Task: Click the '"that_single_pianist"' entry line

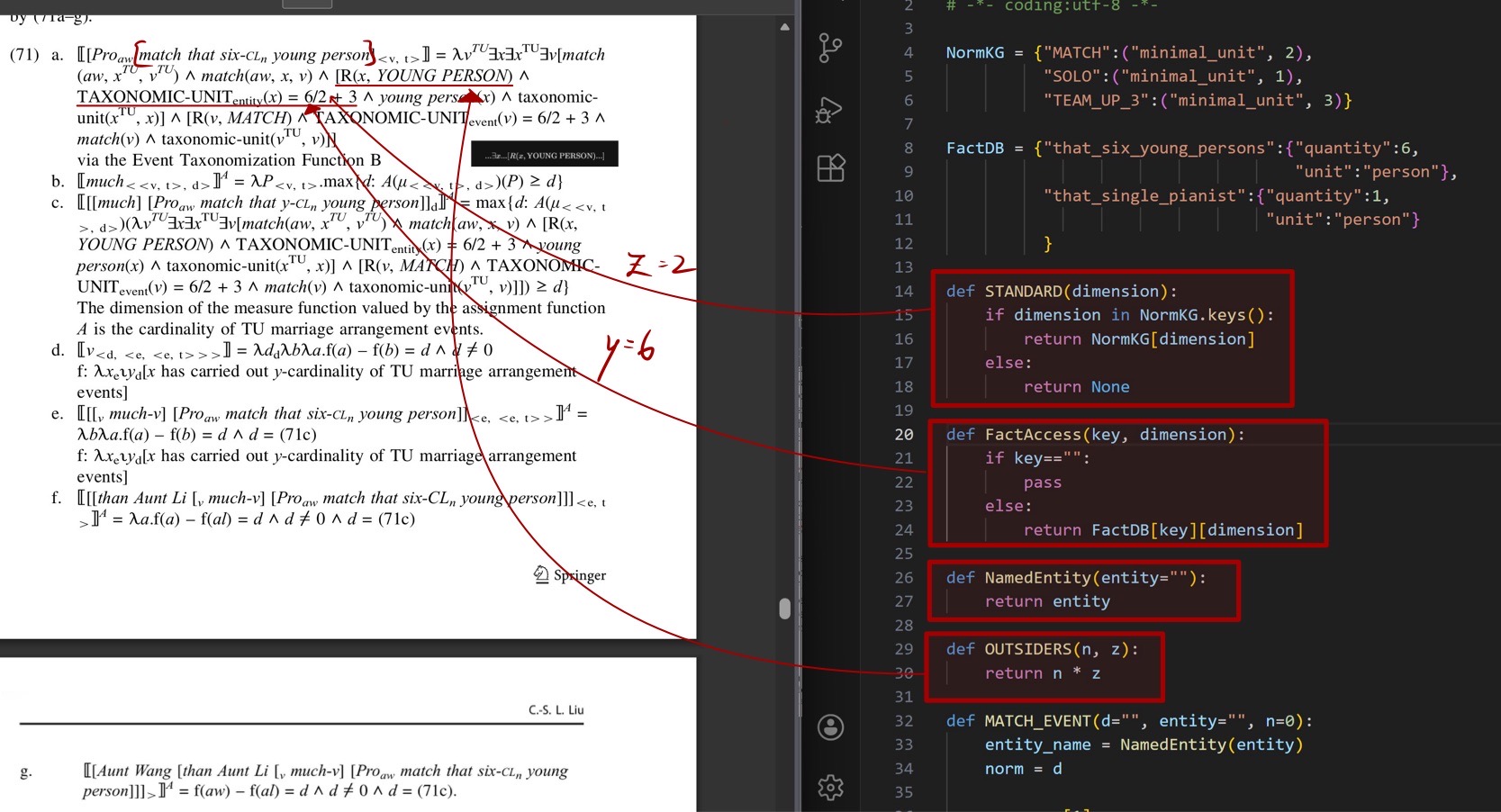Action: pyautogui.click(x=1216, y=195)
